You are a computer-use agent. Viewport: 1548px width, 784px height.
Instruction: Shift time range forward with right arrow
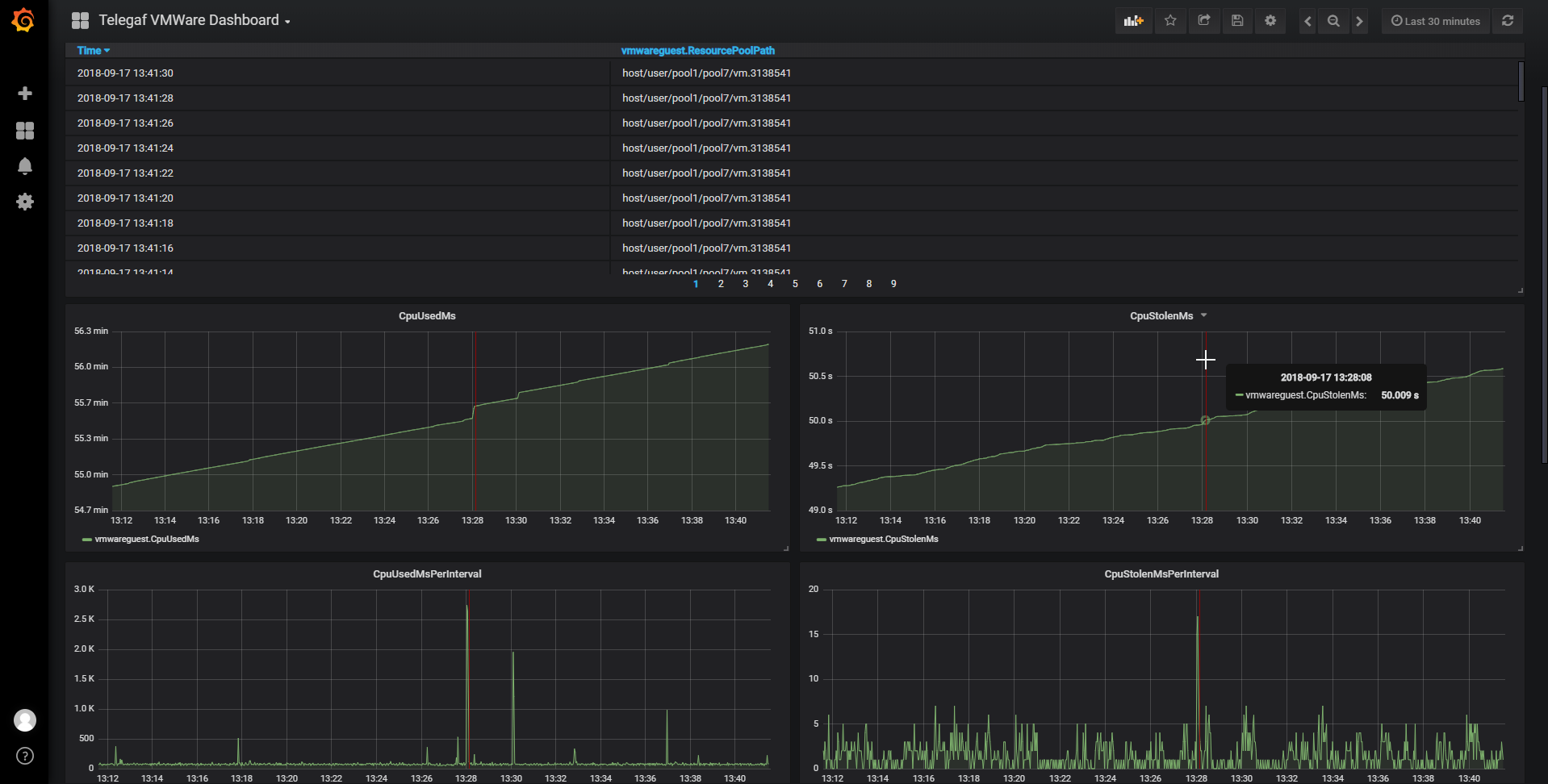pyautogui.click(x=1359, y=21)
